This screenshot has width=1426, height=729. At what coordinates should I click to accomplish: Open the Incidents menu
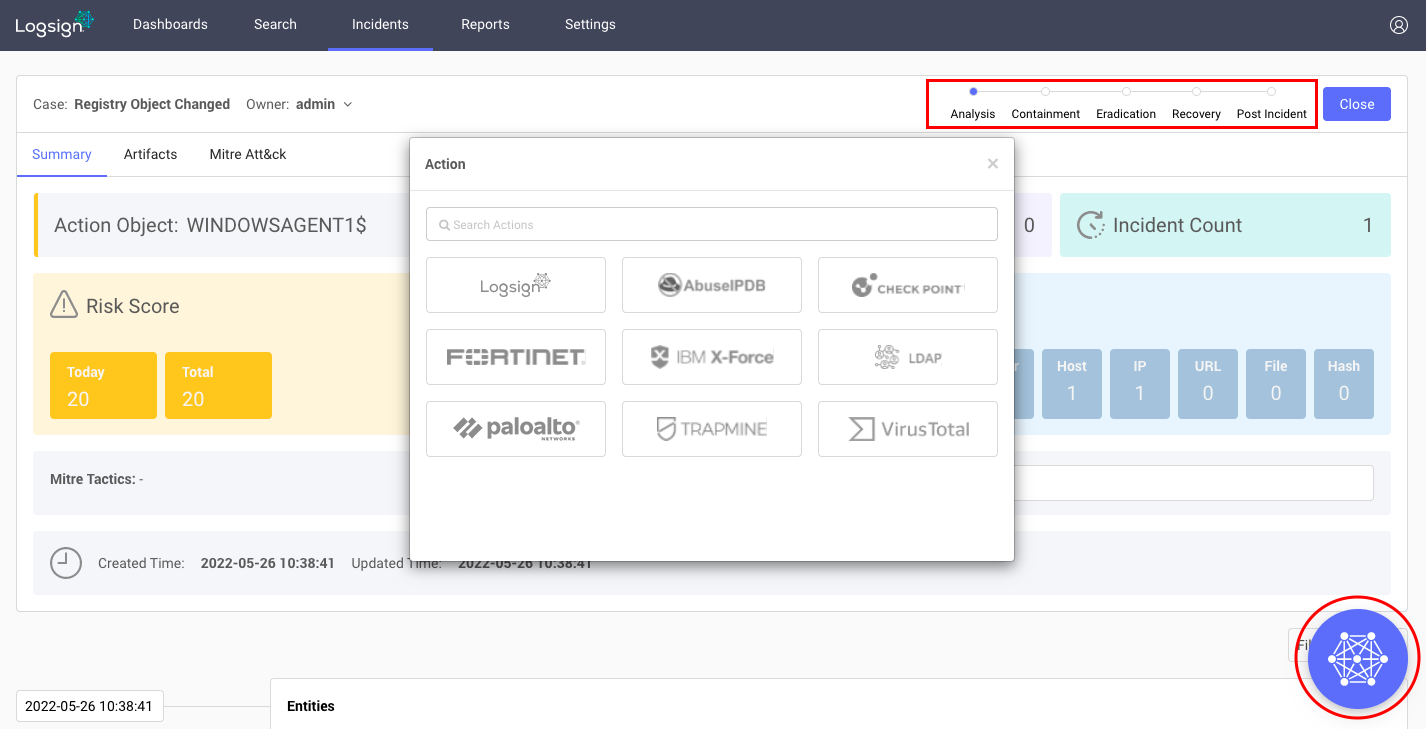tap(380, 24)
